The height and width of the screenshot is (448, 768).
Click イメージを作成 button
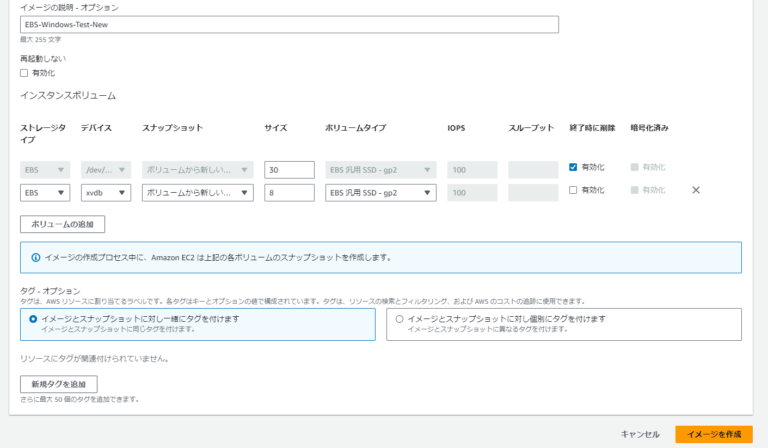click(714, 434)
